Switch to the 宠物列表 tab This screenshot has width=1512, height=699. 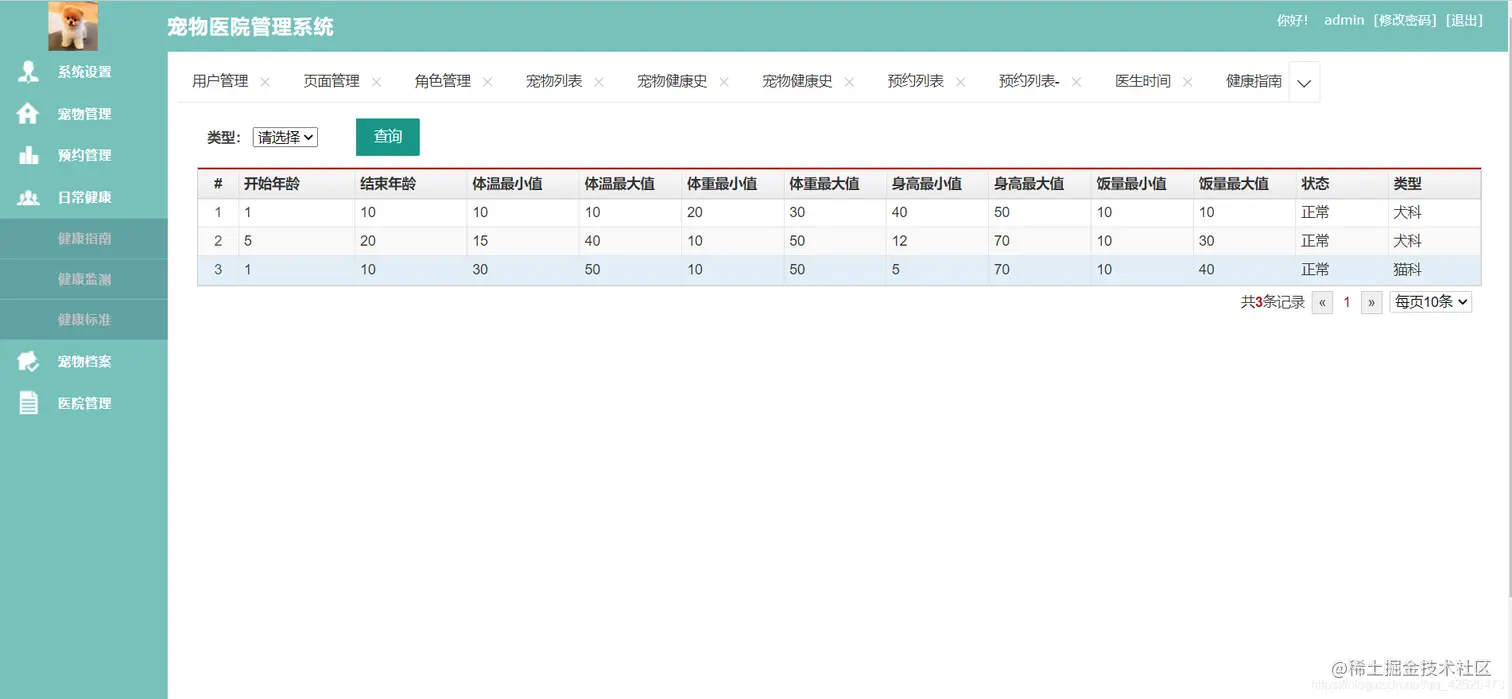click(554, 81)
